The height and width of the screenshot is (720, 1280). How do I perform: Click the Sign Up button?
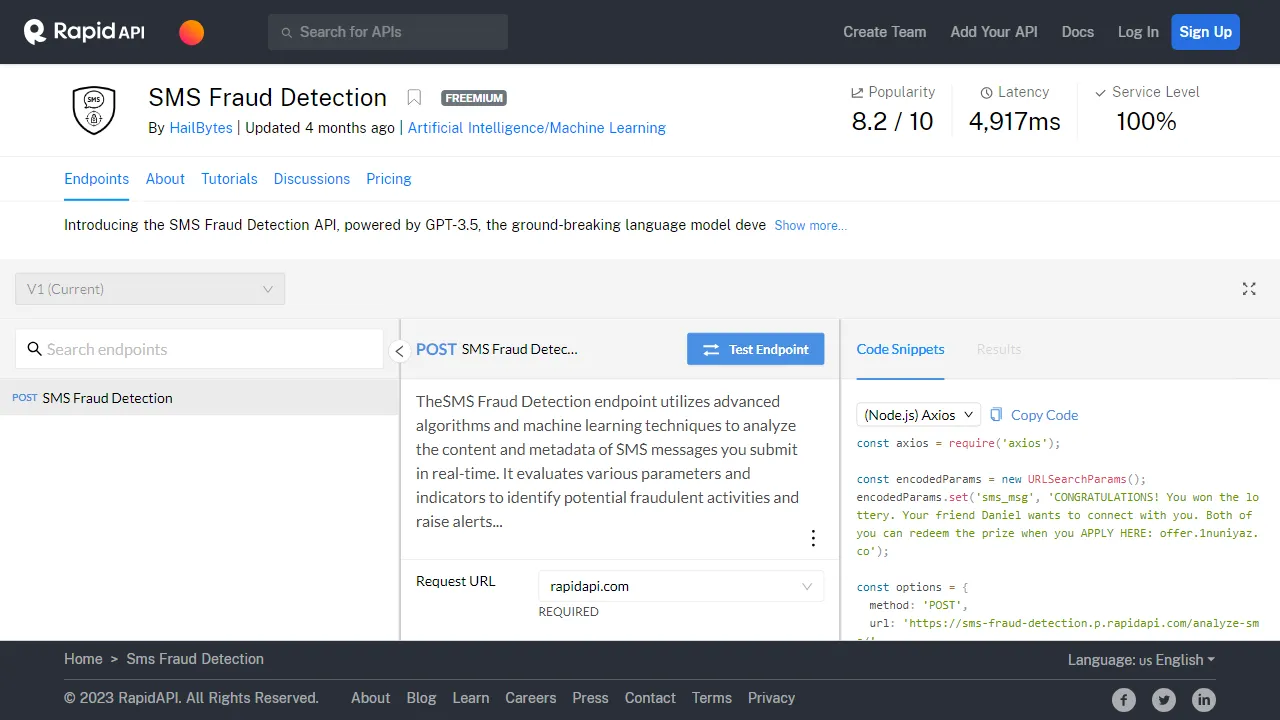1205,32
